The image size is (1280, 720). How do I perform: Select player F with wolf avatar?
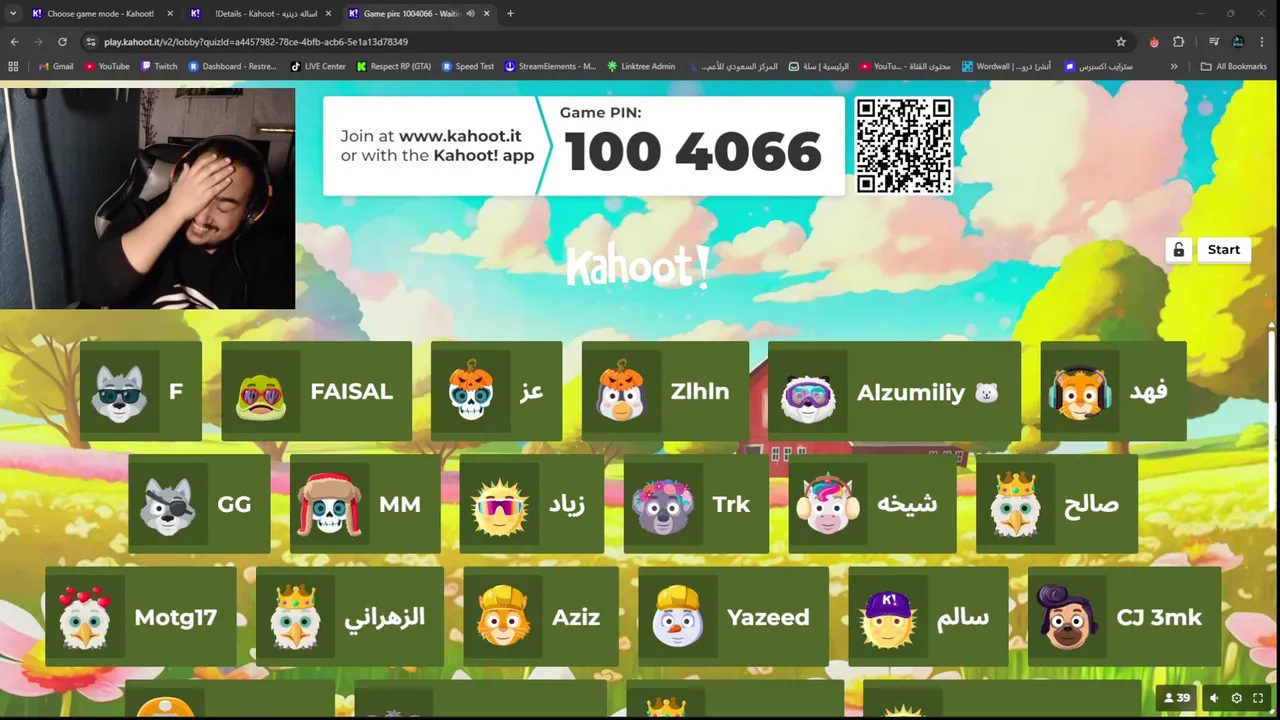(119, 392)
